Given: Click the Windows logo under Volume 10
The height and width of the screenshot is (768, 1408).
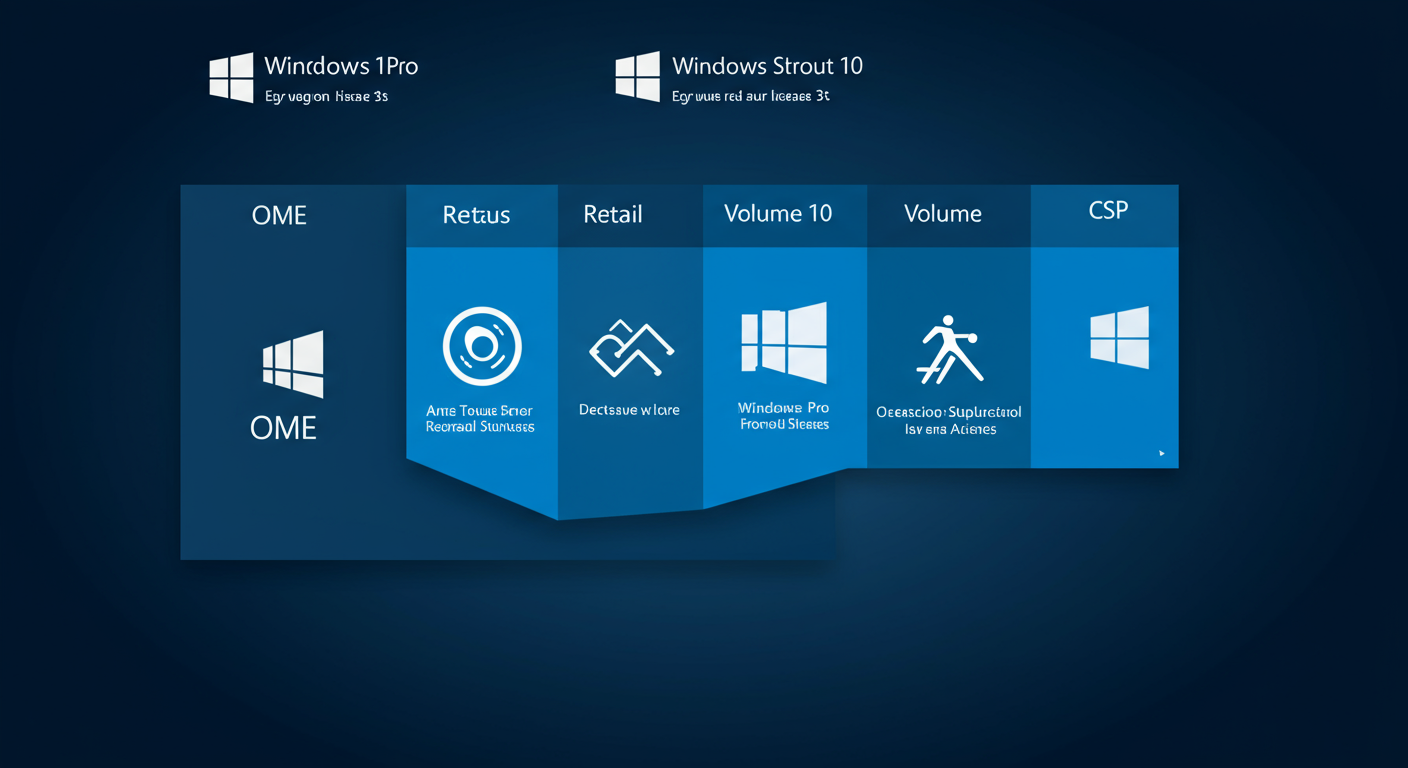Looking at the screenshot, I should [x=784, y=343].
